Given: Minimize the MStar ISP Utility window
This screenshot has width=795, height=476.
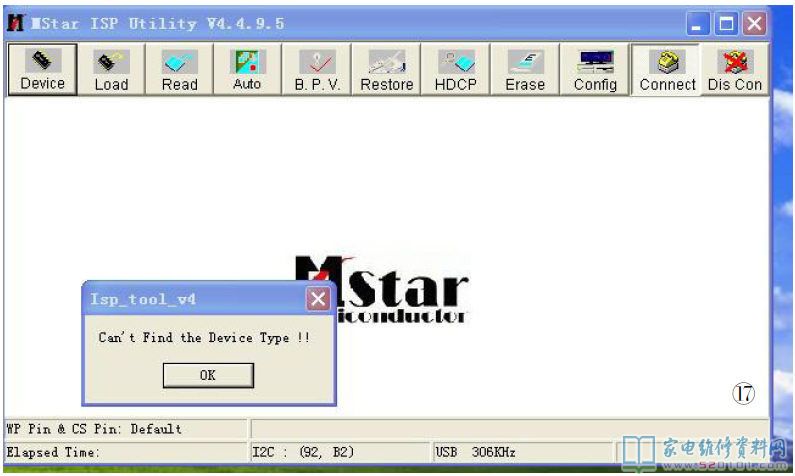Looking at the screenshot, I should tap(699, 23).
